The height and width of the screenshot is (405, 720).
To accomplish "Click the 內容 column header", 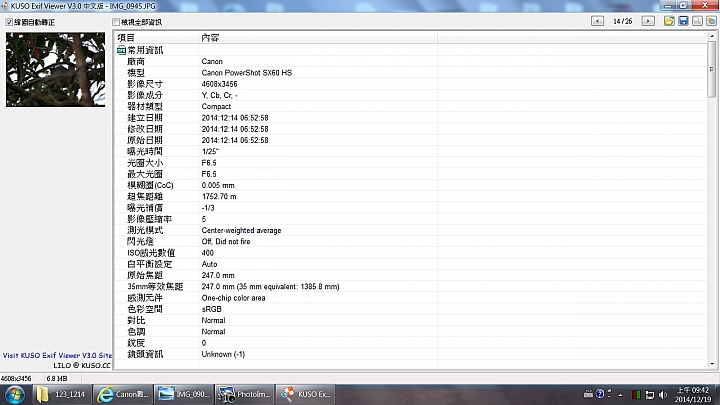I will point(318,38).
